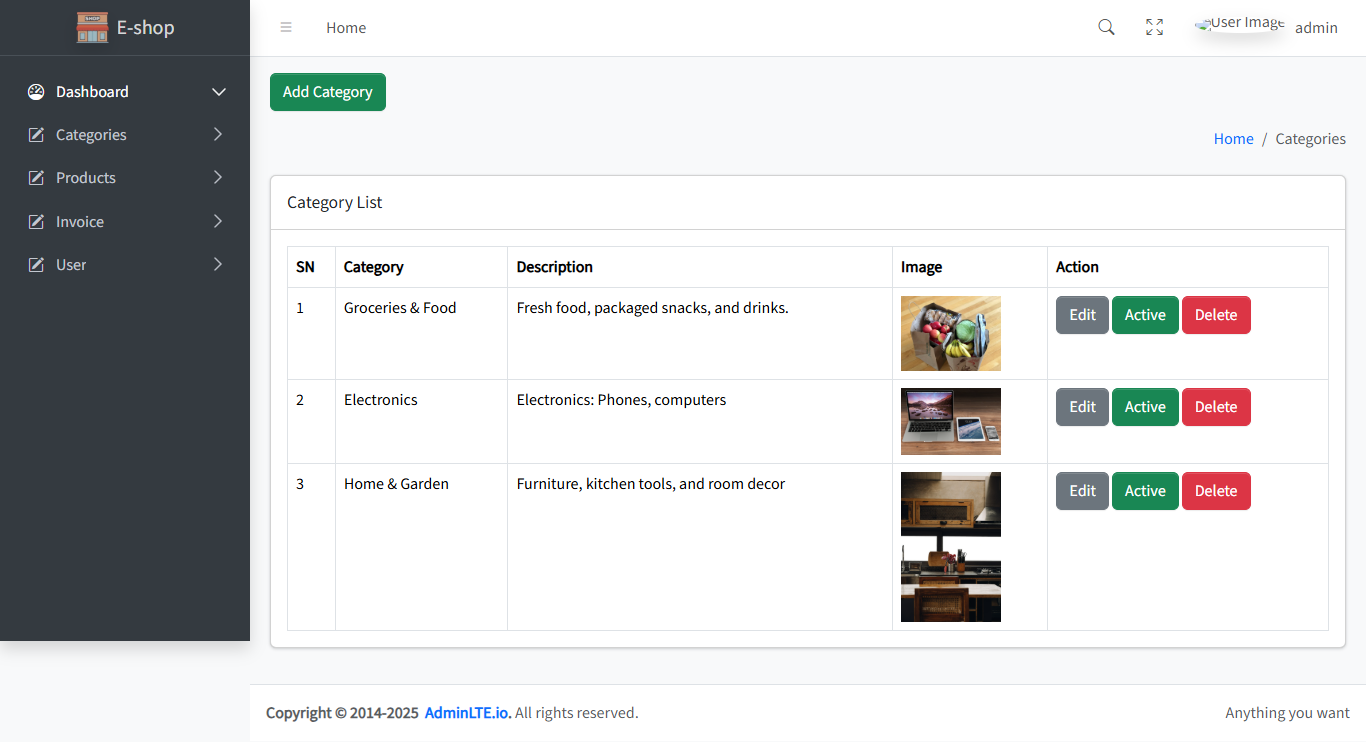Image resolution: width=1366 pixels, height=742 pixels.
Task: Open the Home & Garden furniture thumbnail
Action: click(x=951, y=547)
